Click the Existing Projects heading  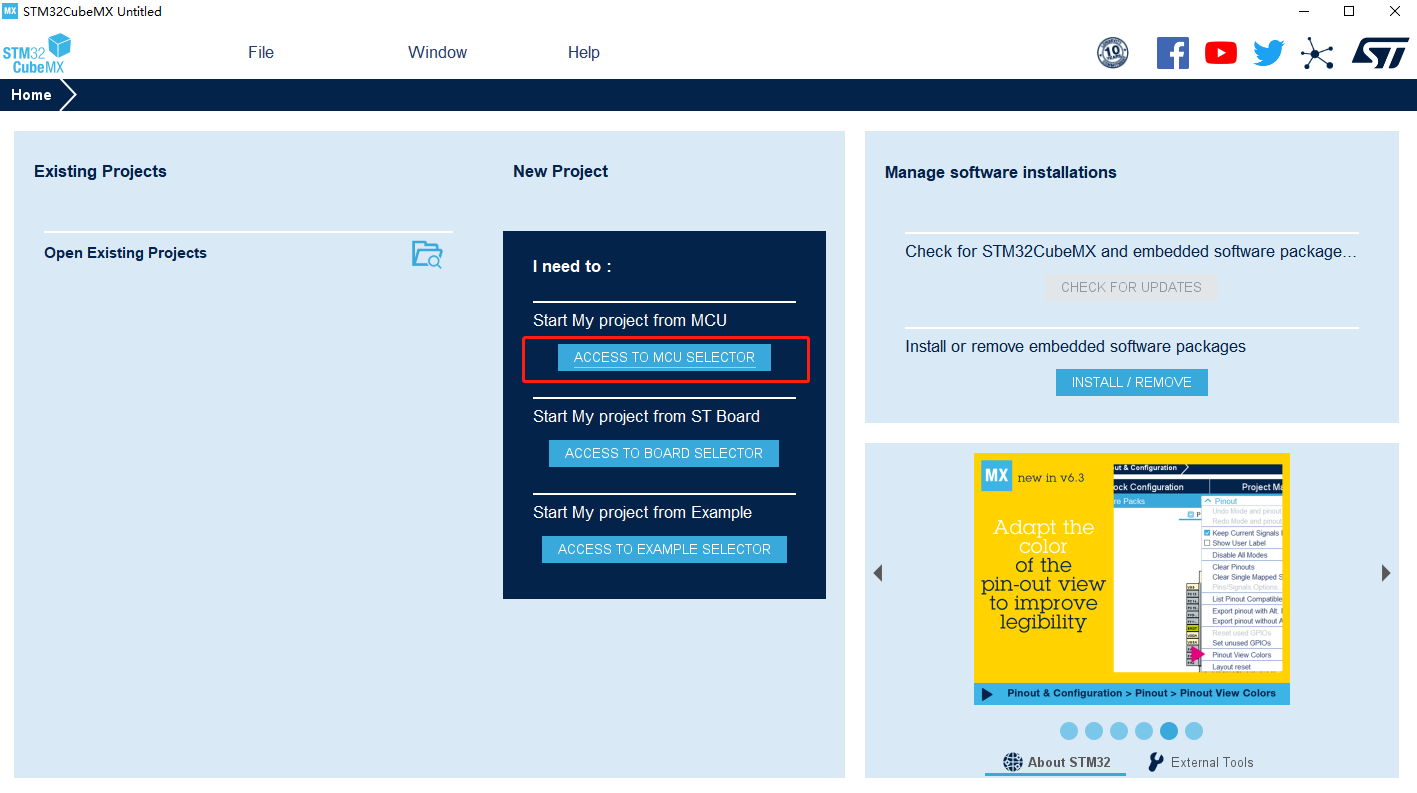point(100,171)
